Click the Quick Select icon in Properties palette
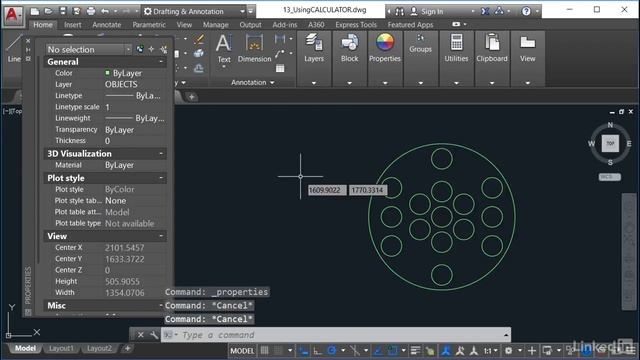The height and width of the screenshot is (360, 640). click(164, 49)
